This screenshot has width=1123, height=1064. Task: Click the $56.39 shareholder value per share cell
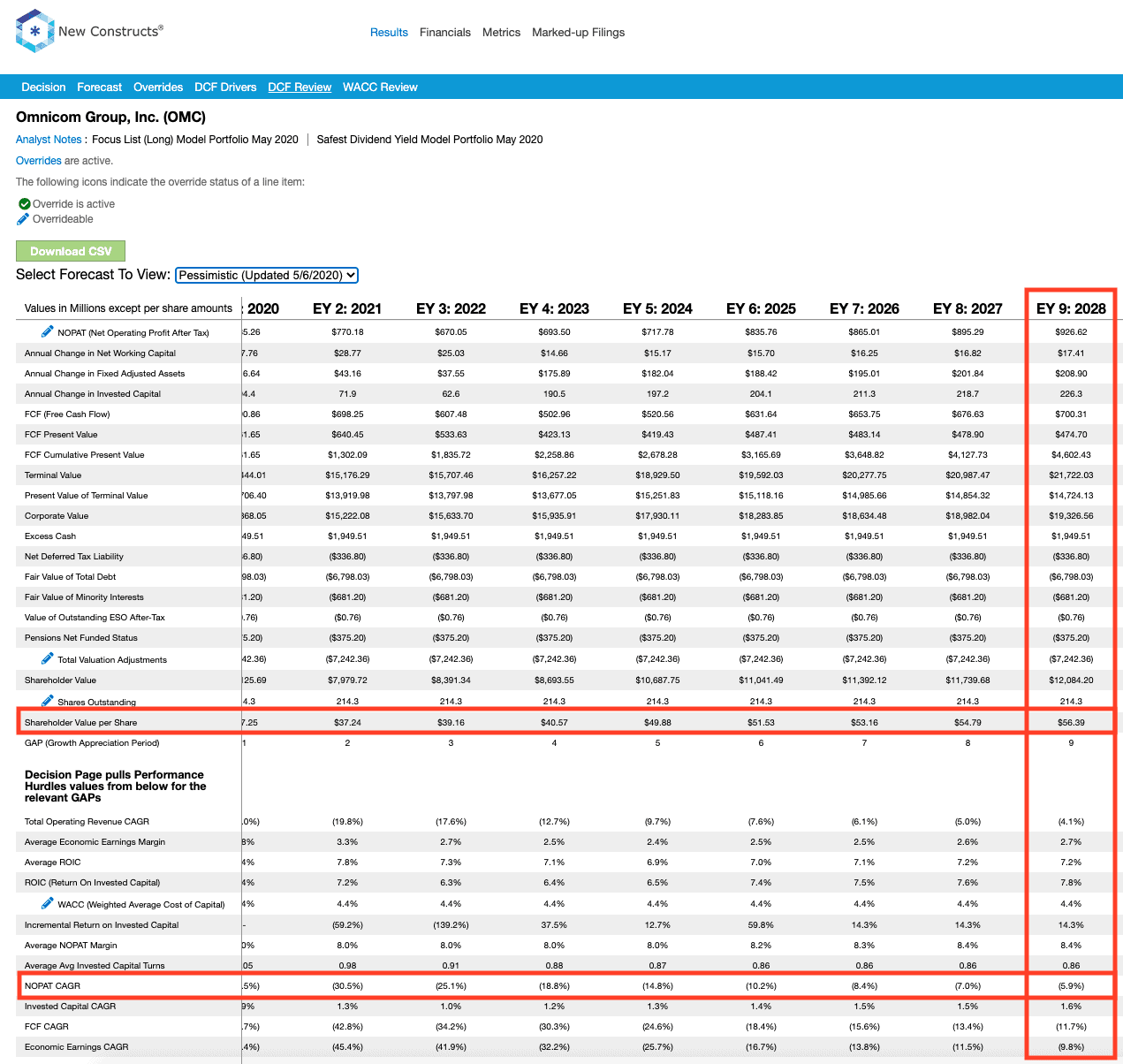1071,723
